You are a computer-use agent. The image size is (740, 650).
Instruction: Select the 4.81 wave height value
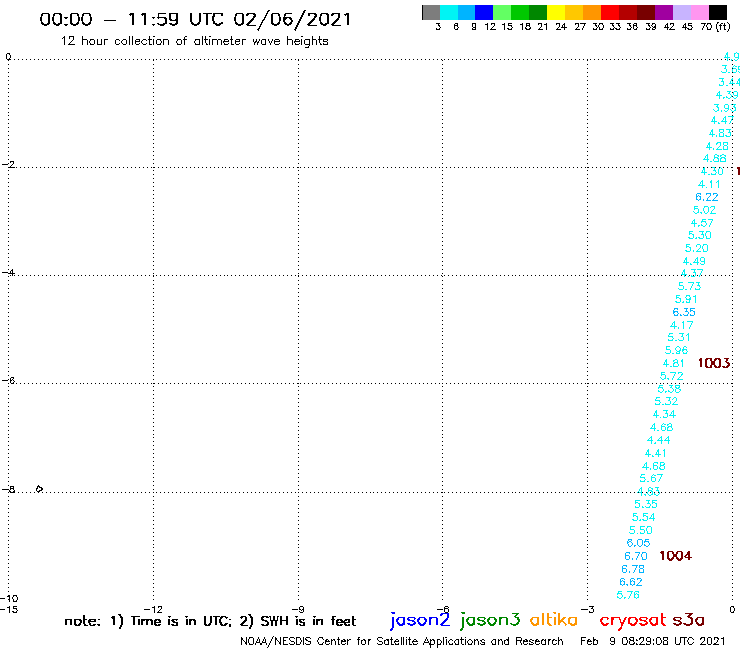[674, 363]
